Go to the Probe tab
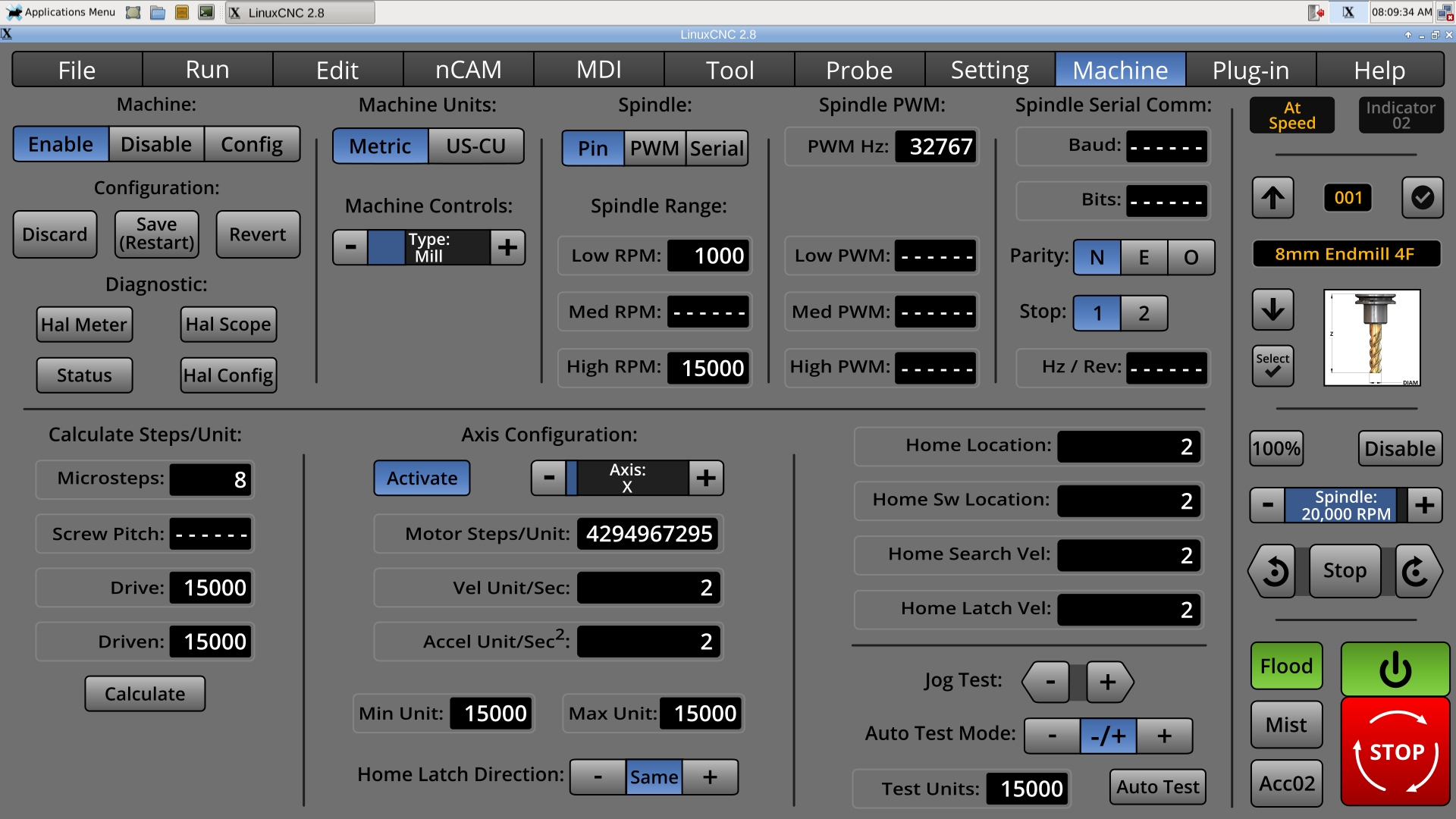Image resolution: width=1456 pixels, height=819 pixels. pos(859,70)
